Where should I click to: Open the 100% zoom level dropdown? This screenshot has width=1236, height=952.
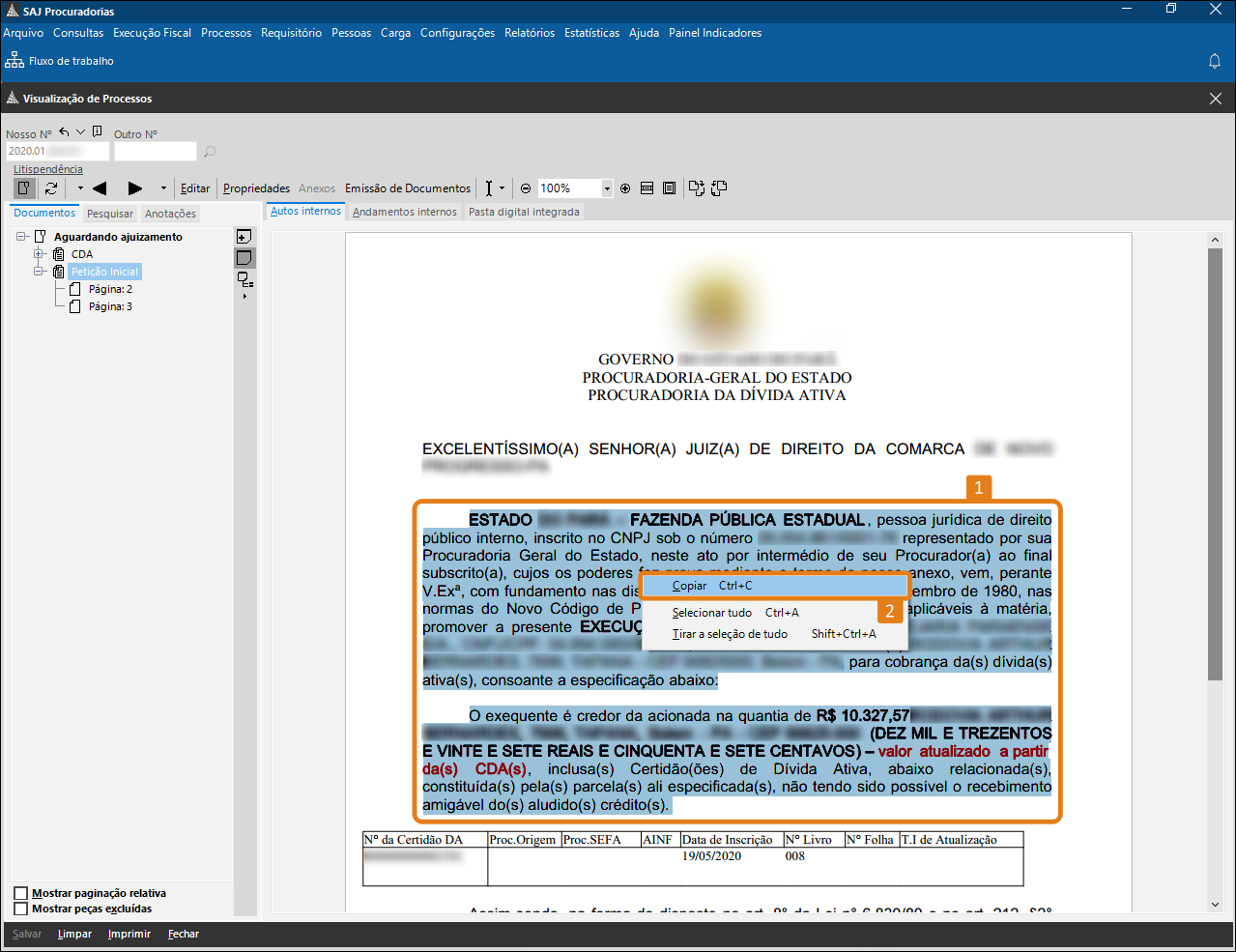607,188
